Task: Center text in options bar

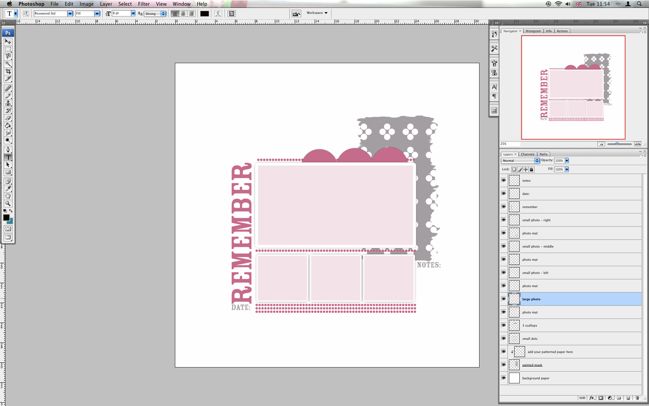Action: [183, 14]
